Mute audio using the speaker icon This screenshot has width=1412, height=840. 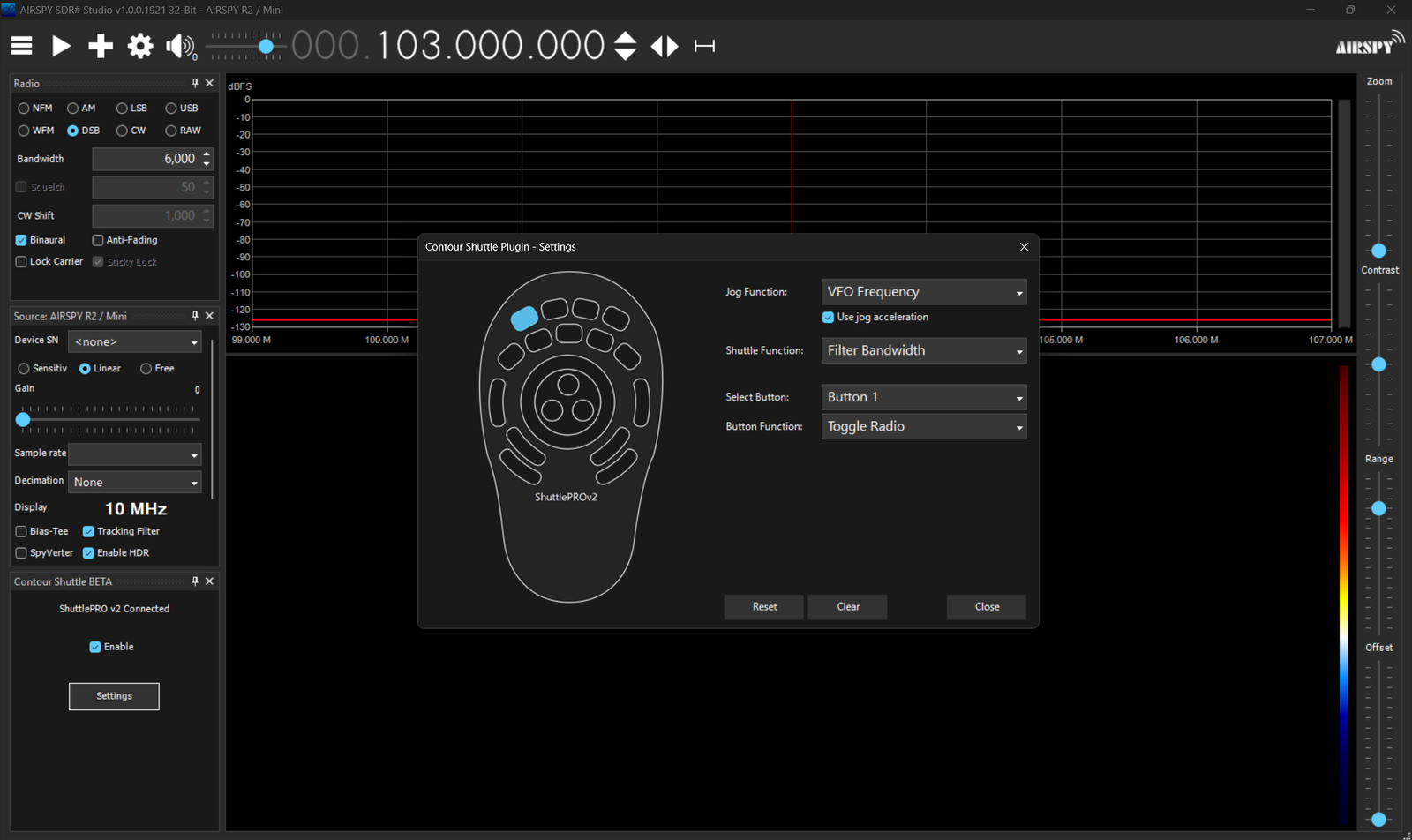pos(181,46)
